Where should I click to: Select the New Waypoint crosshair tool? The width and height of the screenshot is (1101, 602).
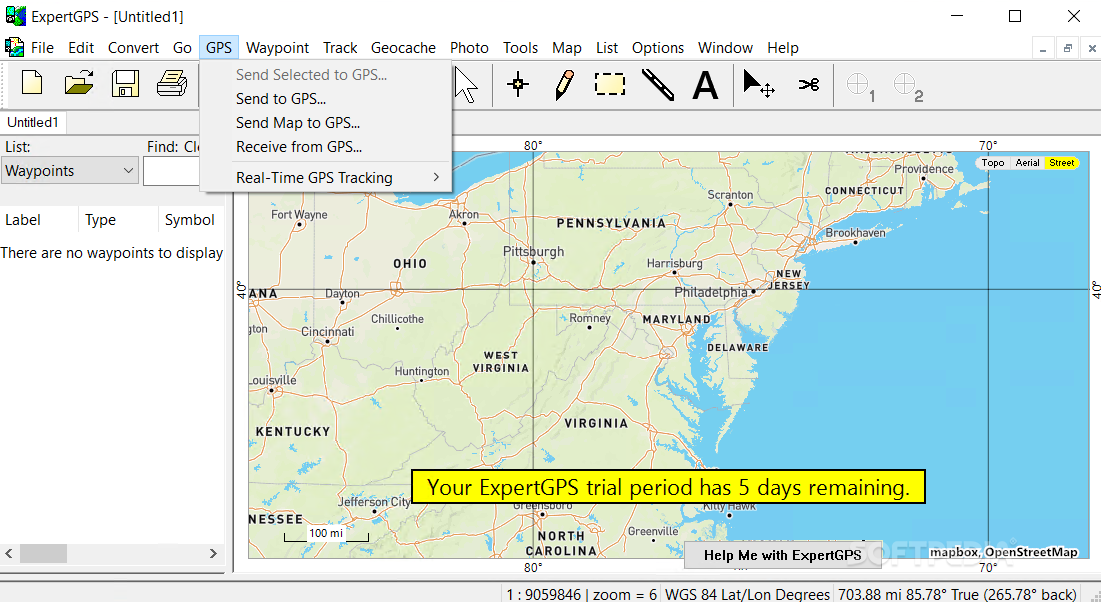click(x=518, y=85)
